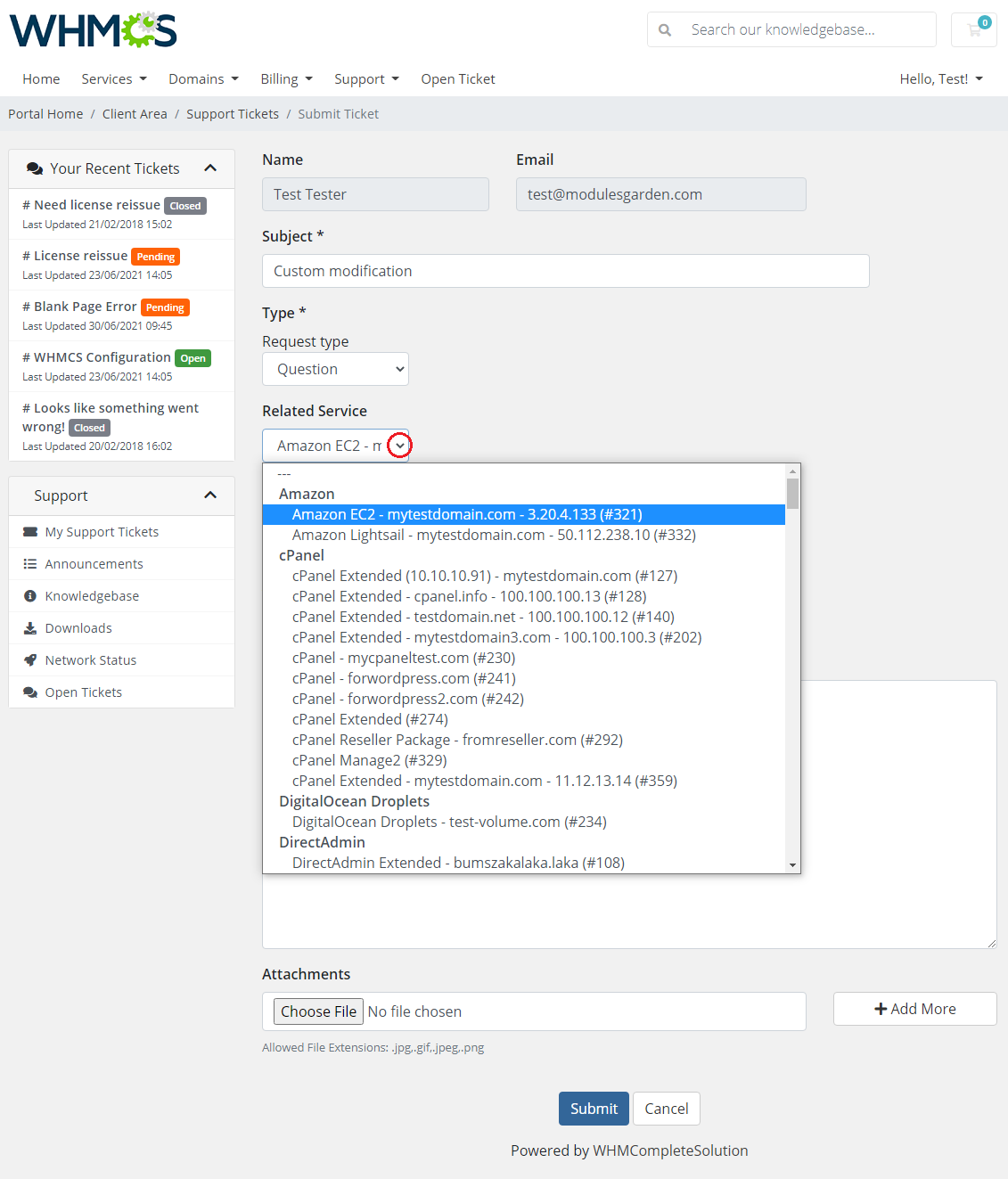Focus the knowledgebase search field

pos(809,29)
